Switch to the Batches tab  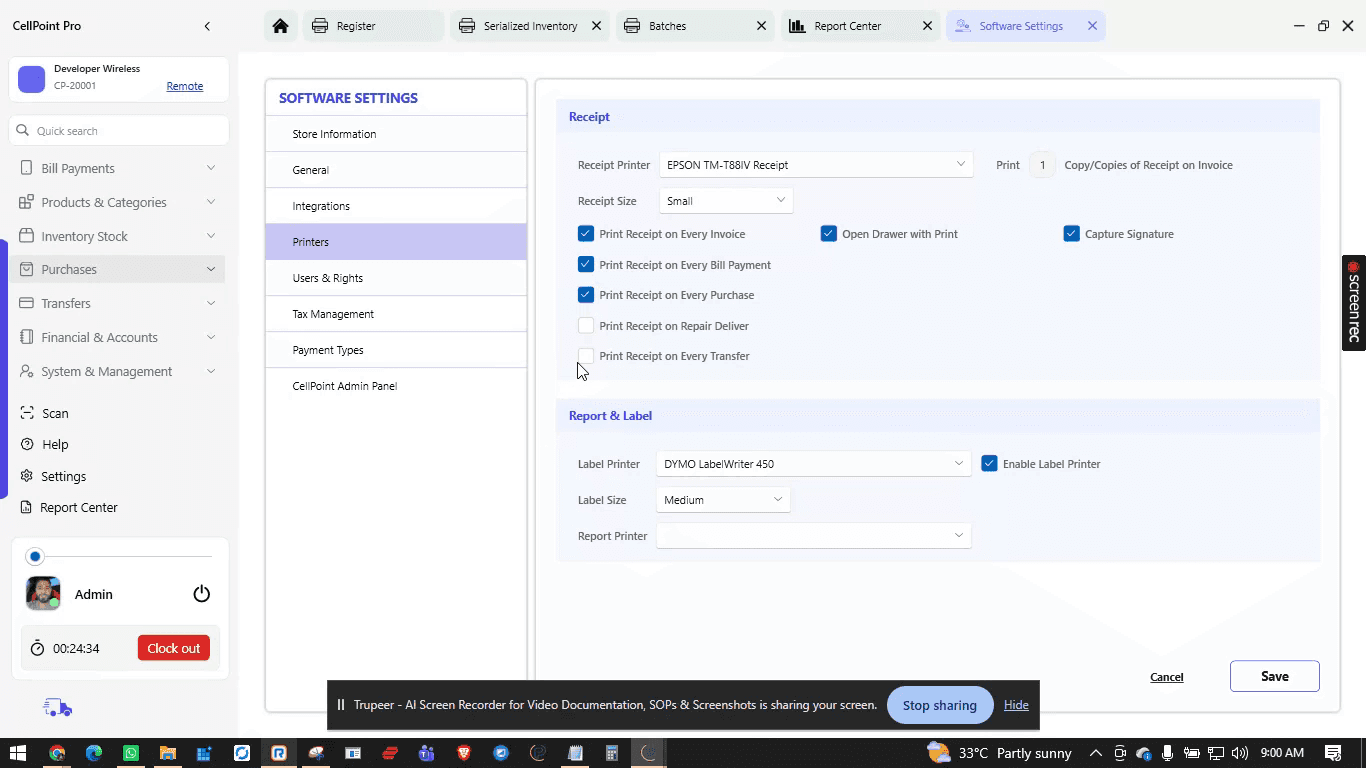coord(696,26)
